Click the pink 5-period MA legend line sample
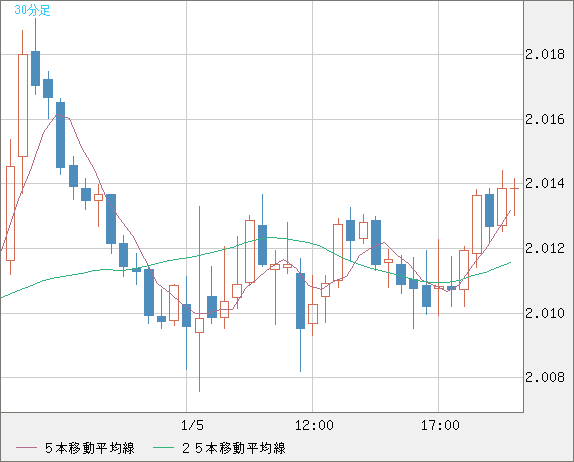Image resolution: width=574 pixels, height=462 pixels. point(26,448)
